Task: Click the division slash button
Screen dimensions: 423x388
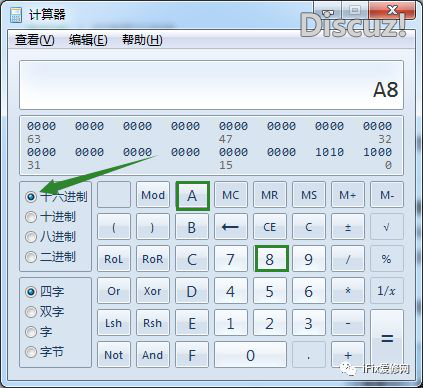Action: pyautogui.click(x=348, y=259)
